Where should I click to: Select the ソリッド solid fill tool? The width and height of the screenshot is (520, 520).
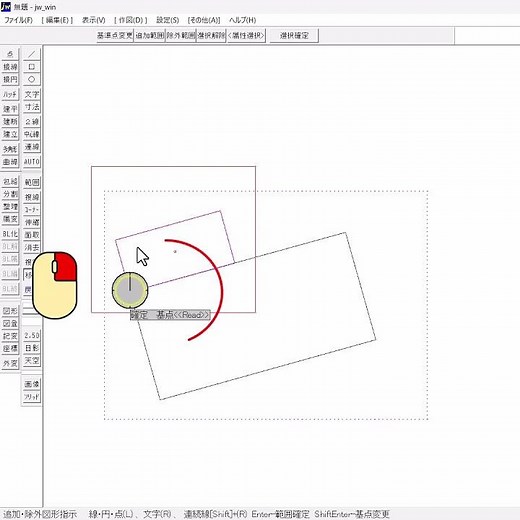click(32, 397)
